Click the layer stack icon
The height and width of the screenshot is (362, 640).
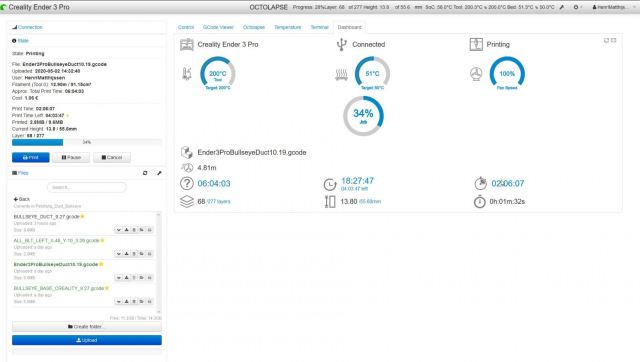click(187, 201)
